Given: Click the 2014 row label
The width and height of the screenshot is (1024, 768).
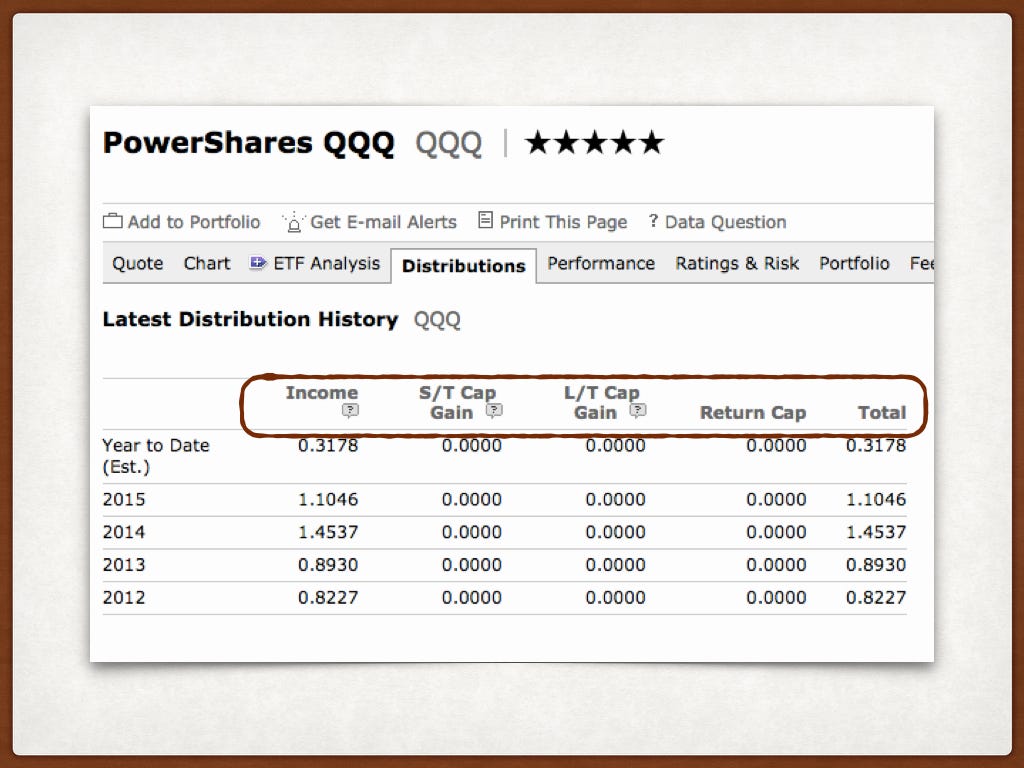Looking at the screenshot, I should point(124,532).
